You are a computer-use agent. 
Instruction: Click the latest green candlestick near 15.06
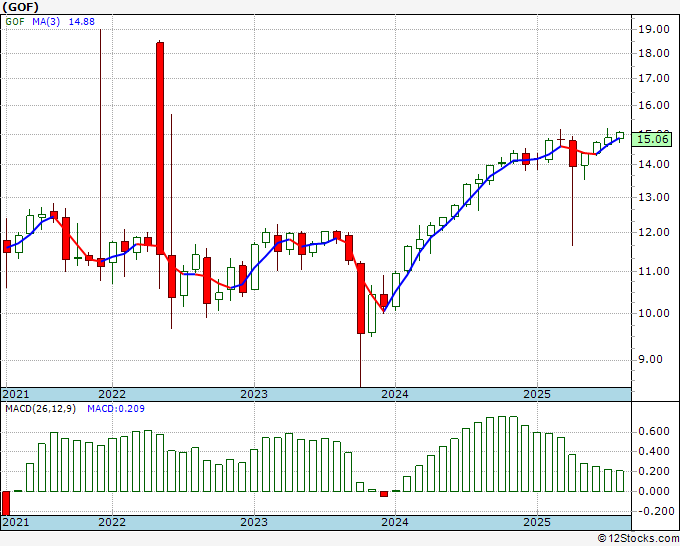(620, 136)
